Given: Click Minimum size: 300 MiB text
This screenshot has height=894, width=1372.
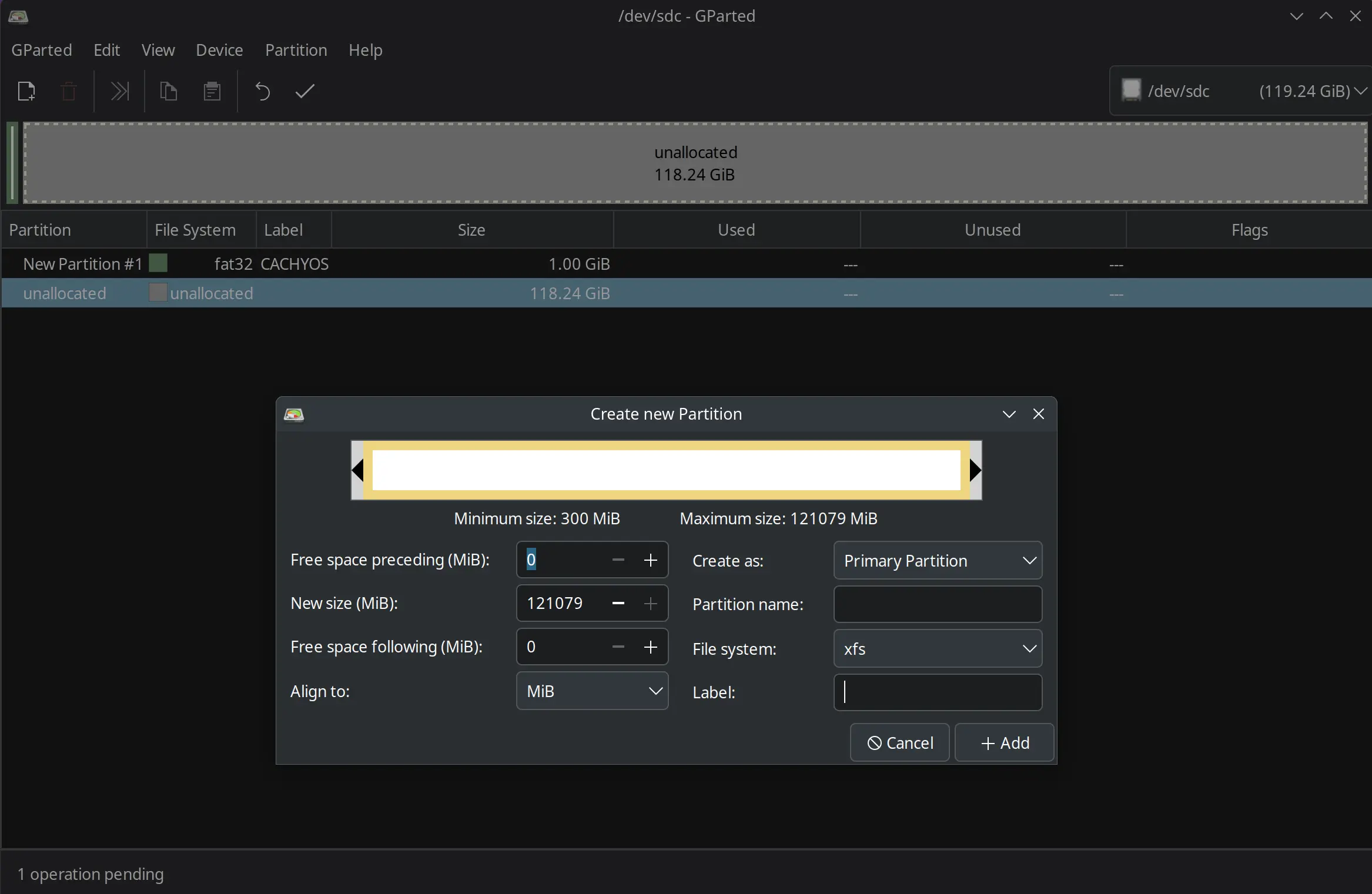Looking at the screenshot, I should tap(537, 518).
